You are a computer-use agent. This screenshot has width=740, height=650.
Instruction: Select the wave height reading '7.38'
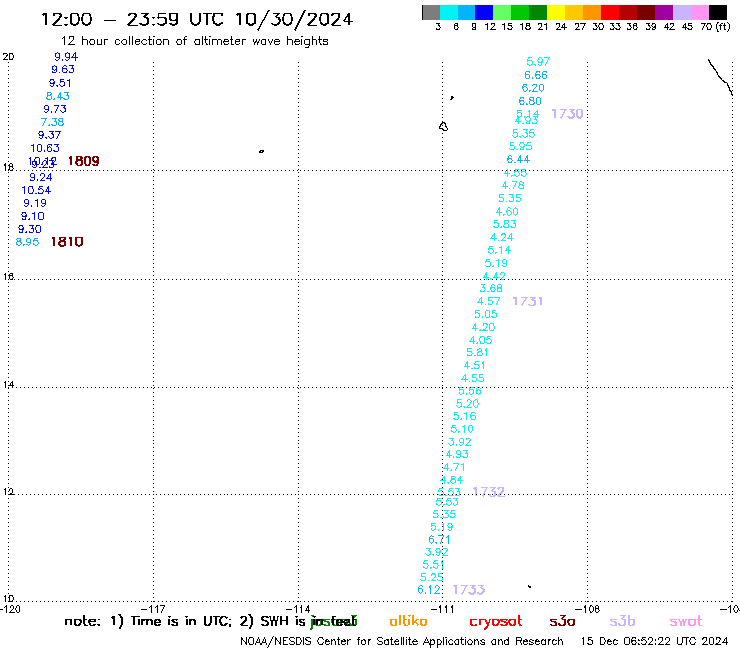(x=52, y=122)
